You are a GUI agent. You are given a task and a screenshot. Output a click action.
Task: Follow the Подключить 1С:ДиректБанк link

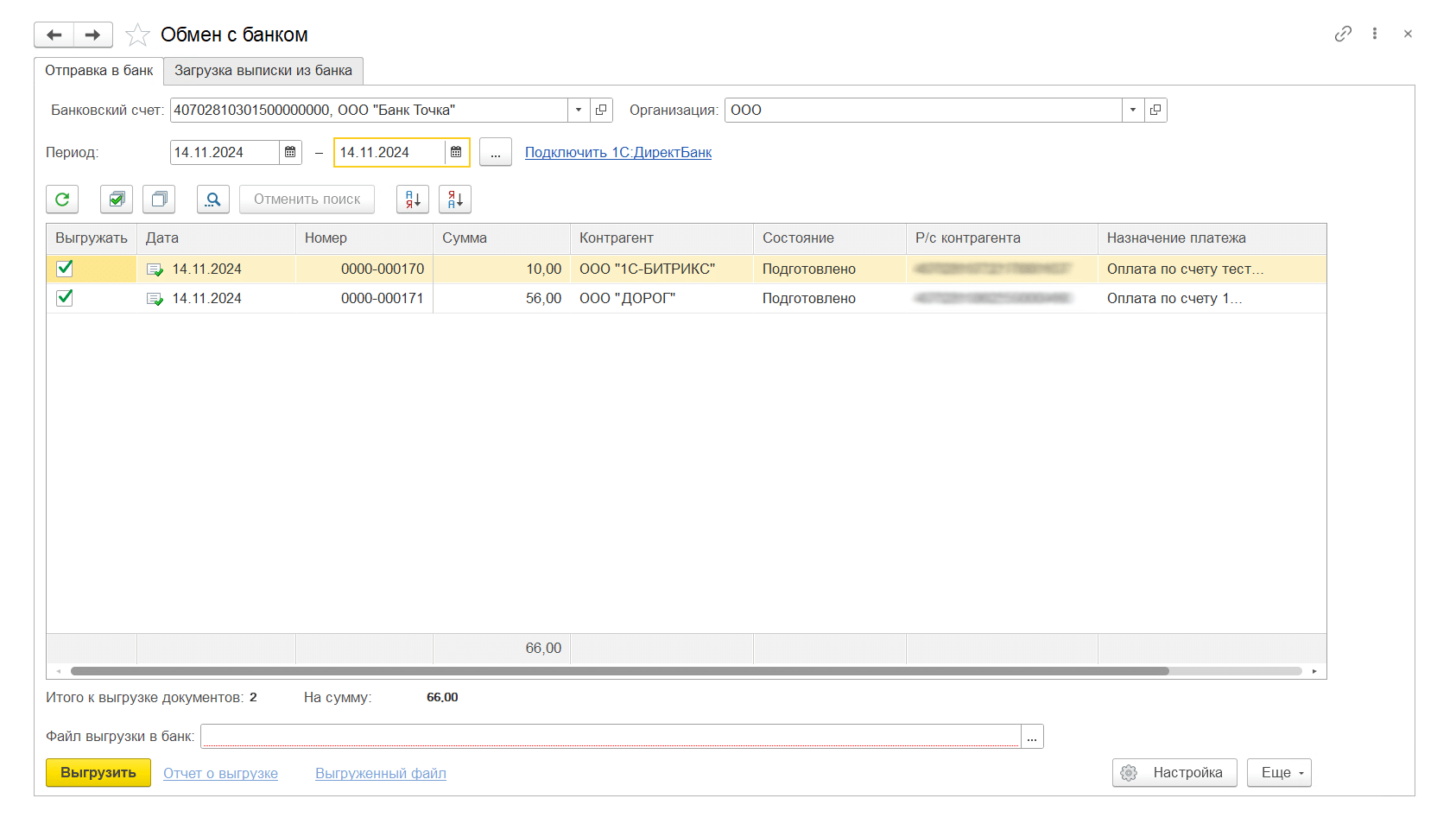618,153
